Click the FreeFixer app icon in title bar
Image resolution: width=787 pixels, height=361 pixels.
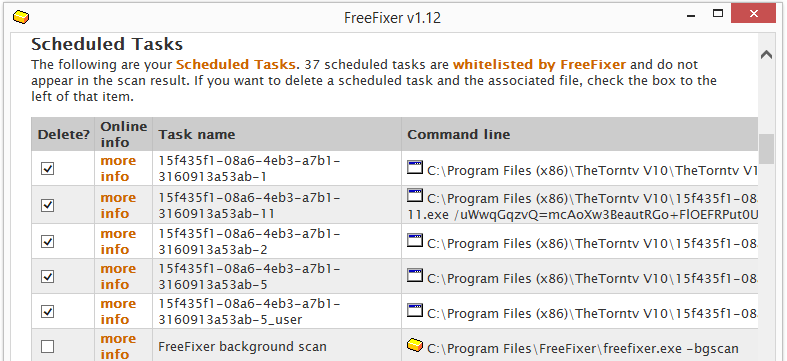[x=21, y=18]
